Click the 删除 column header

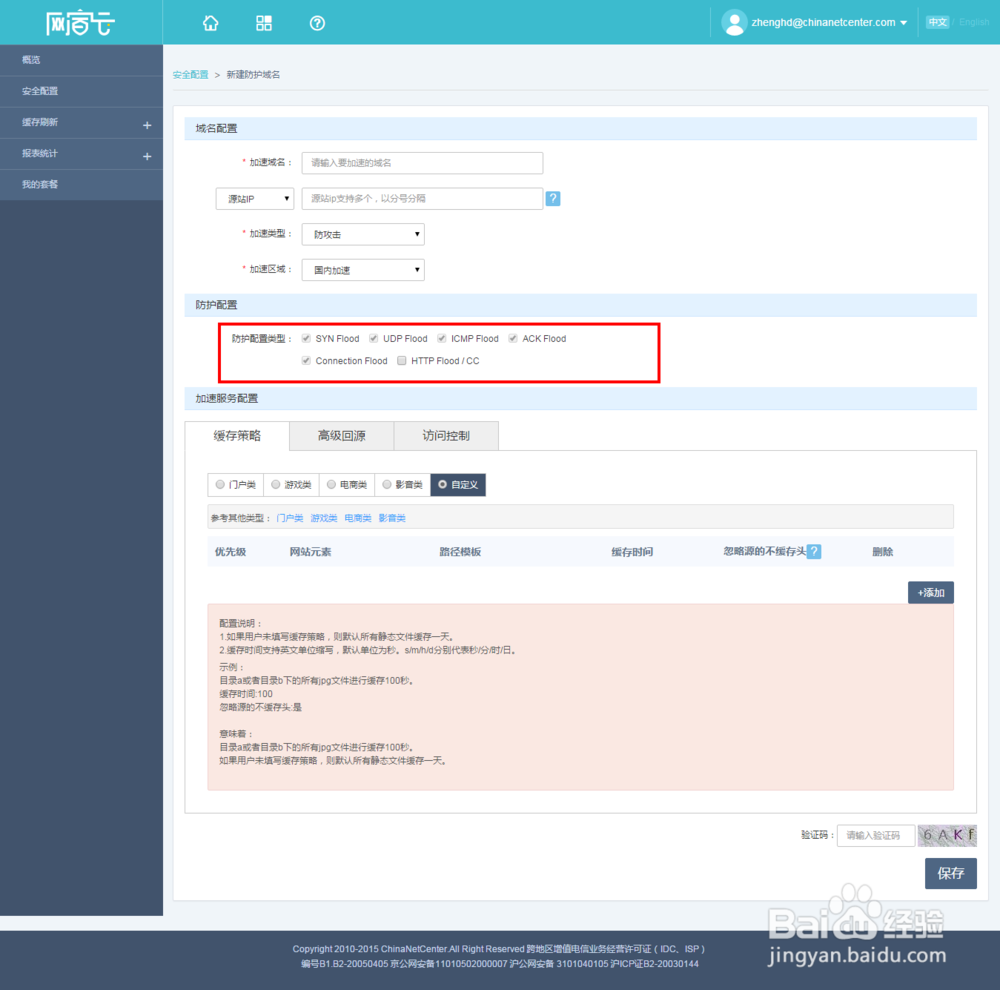pyautogui.click(x=883, y=552)
